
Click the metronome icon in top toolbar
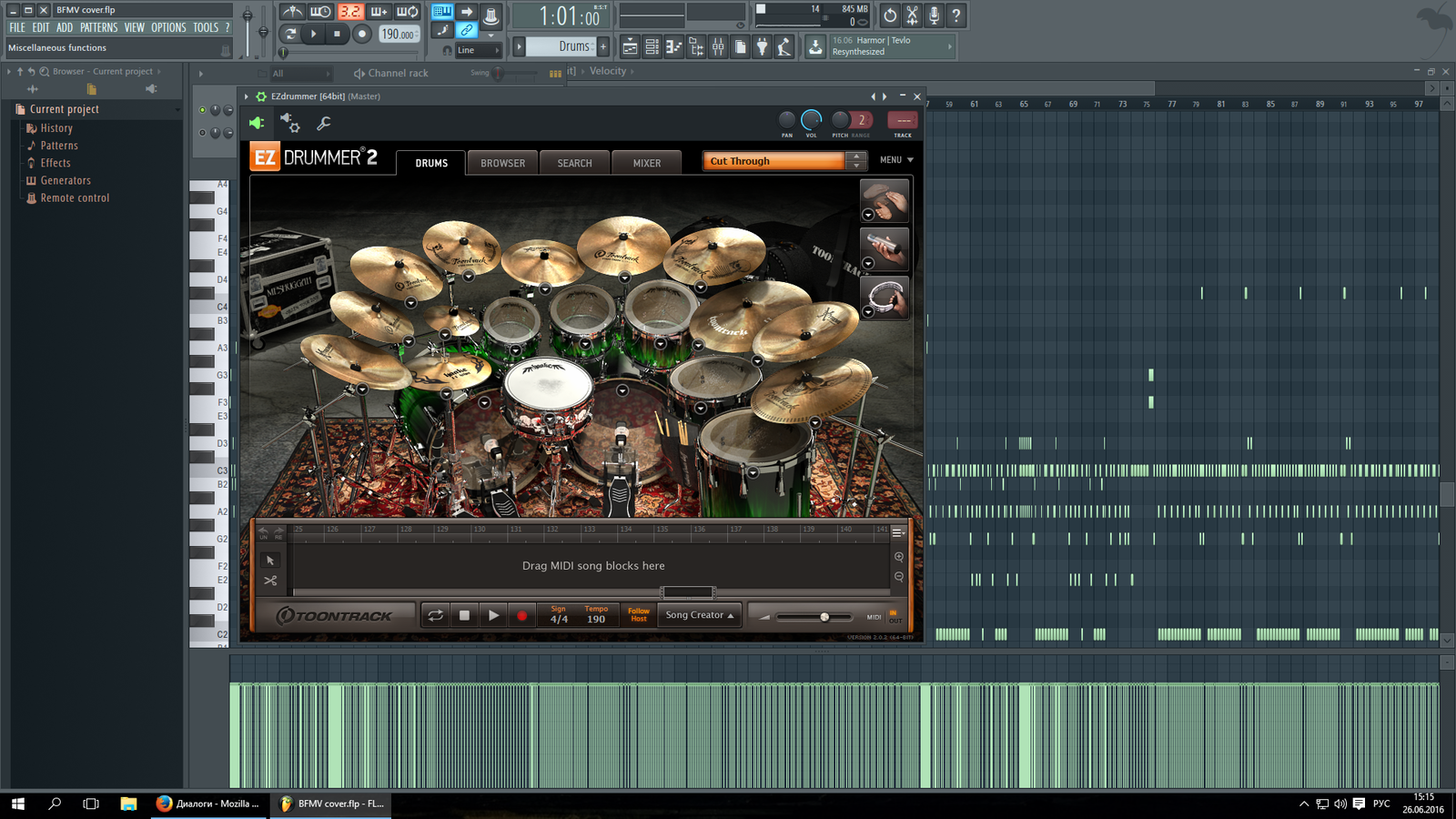coord(292,12)
